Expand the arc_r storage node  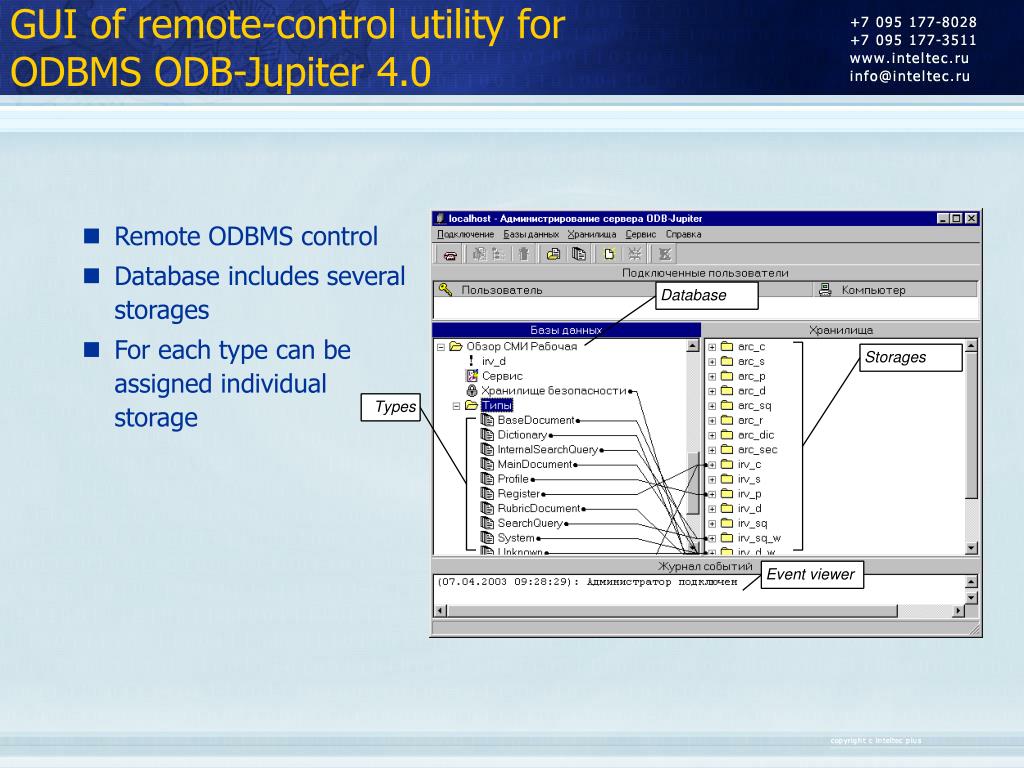[x=712, y=421]
